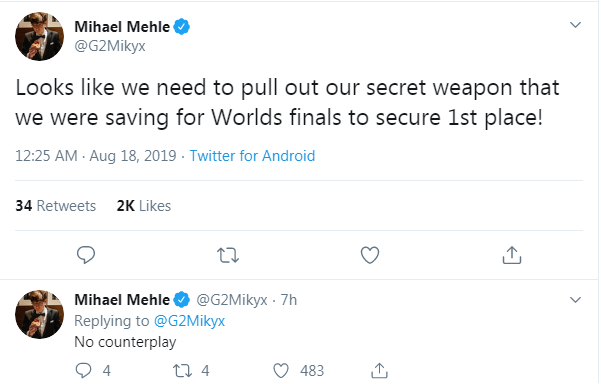
Task: Open the 7h timestamp on reply
Action: (289, 300)
